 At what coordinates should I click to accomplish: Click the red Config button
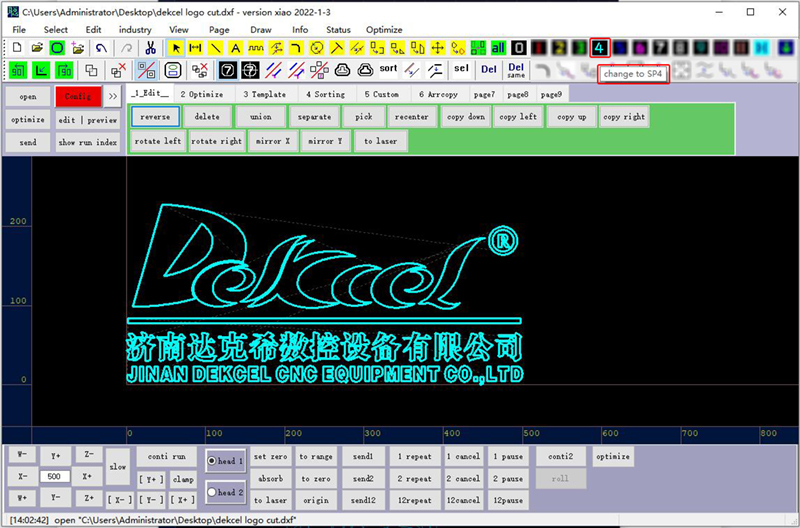pos(78,96)
